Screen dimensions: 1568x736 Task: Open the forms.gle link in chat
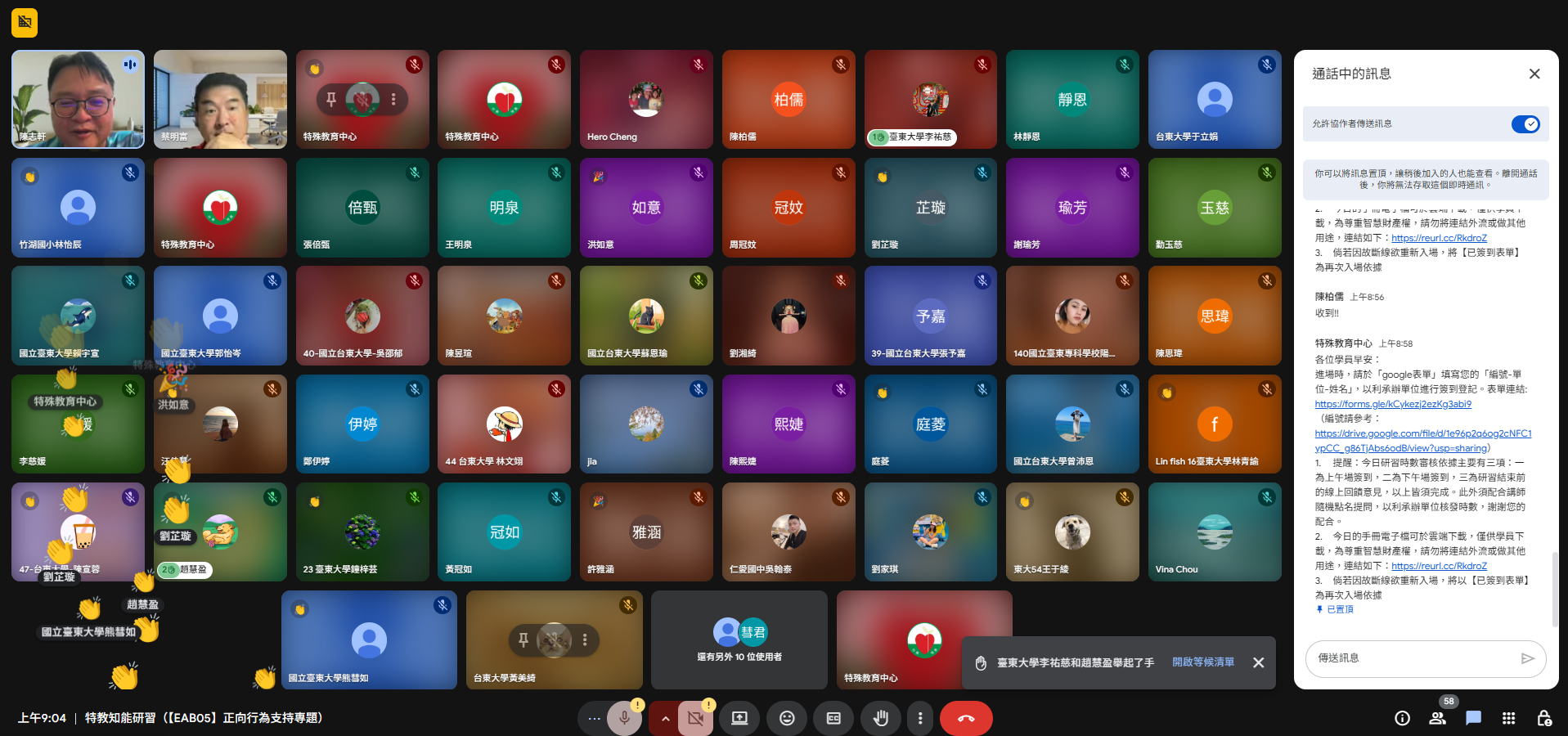click(1392, 404)
